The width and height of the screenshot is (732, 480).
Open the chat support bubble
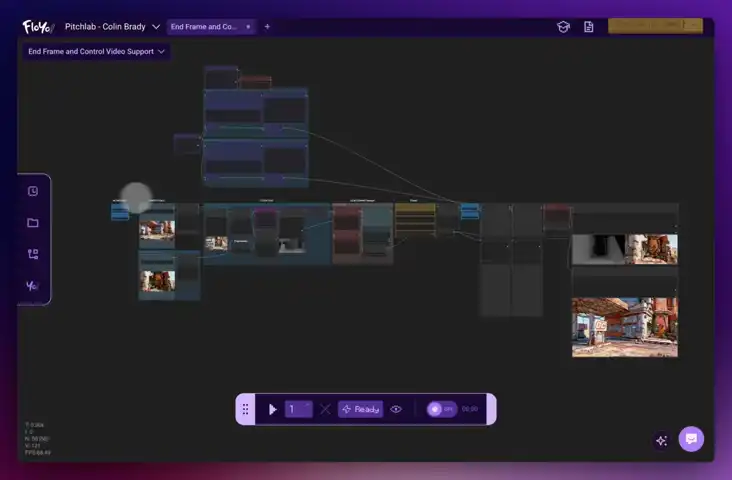tap(691, 439)
